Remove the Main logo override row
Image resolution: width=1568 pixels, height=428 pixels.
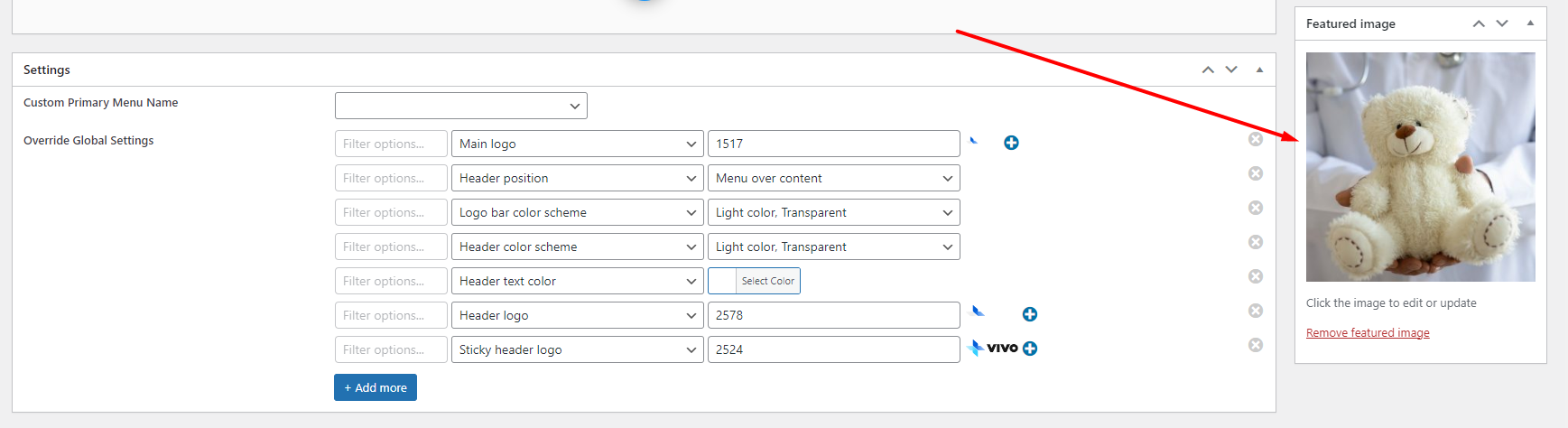coord(1255,139)
